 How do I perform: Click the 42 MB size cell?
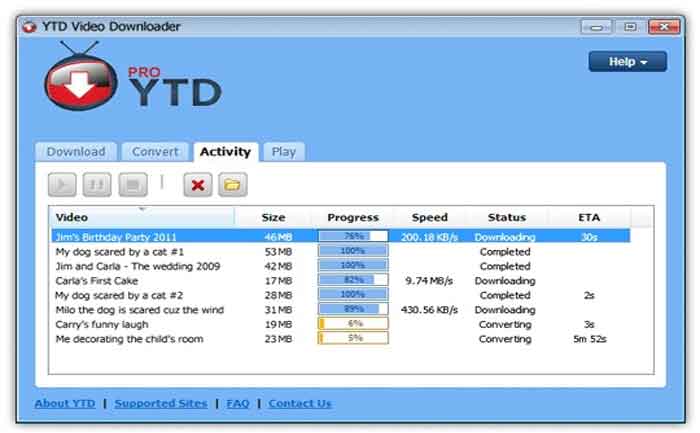point(278,266)
